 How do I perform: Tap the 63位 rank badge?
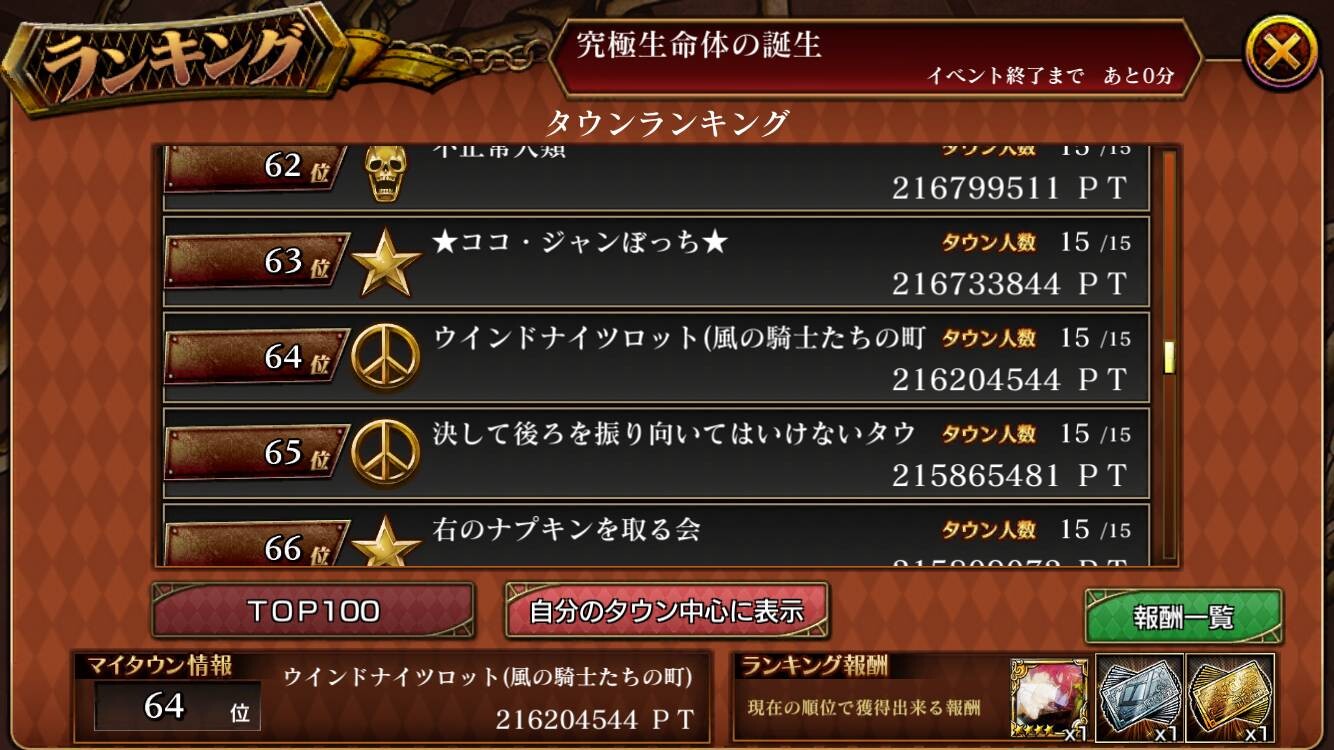[x=256, y=263]
